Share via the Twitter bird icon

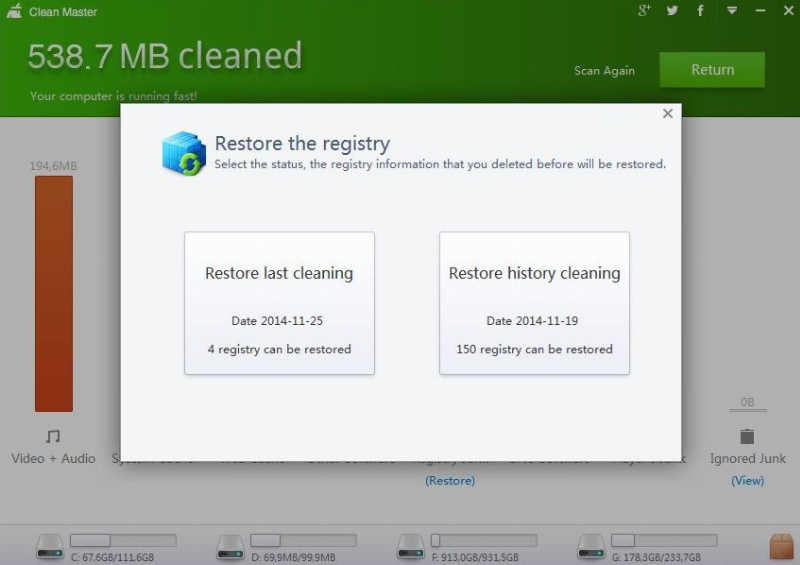[672, 11]
